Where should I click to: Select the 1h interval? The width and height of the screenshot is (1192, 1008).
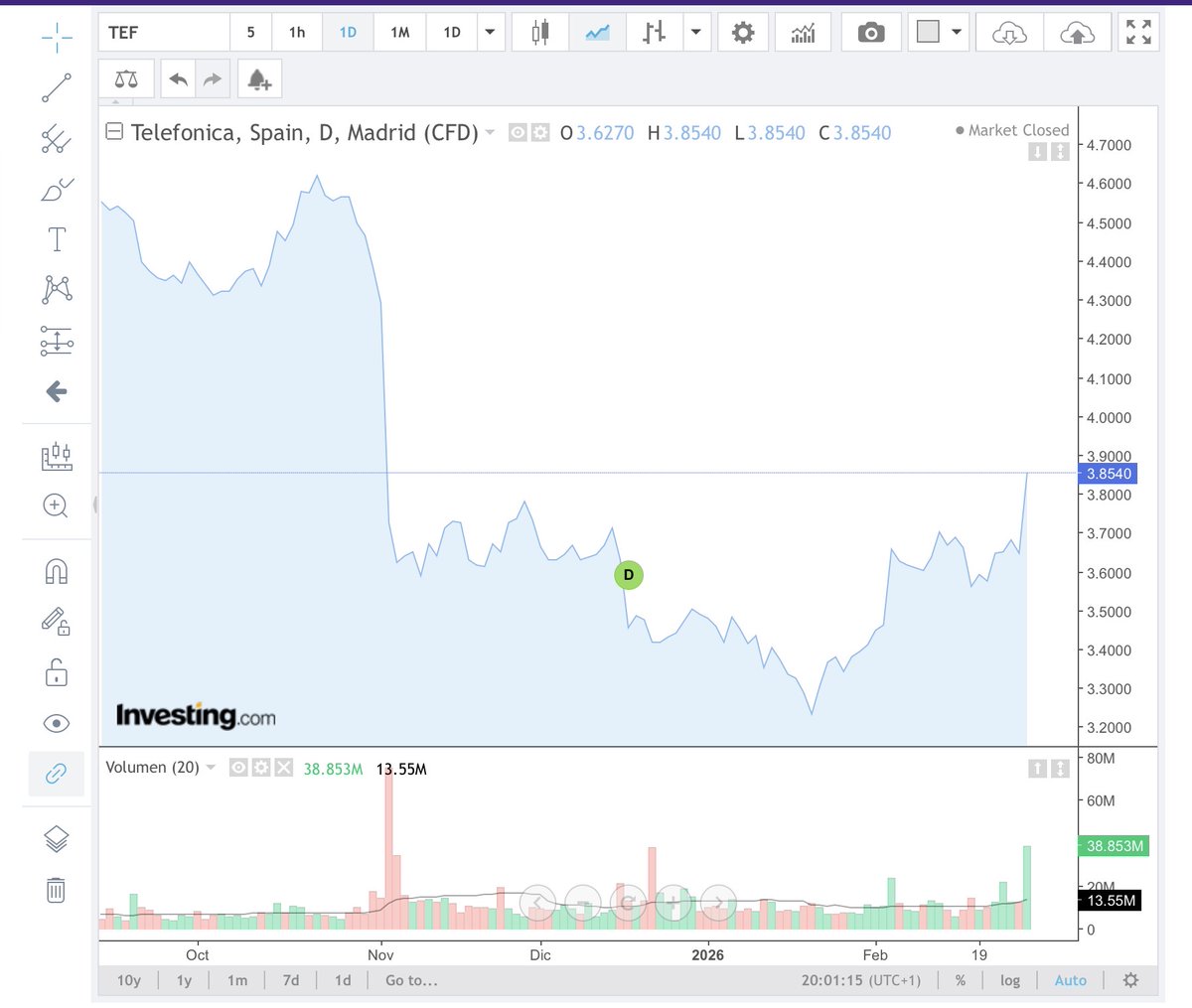point(297,33)
